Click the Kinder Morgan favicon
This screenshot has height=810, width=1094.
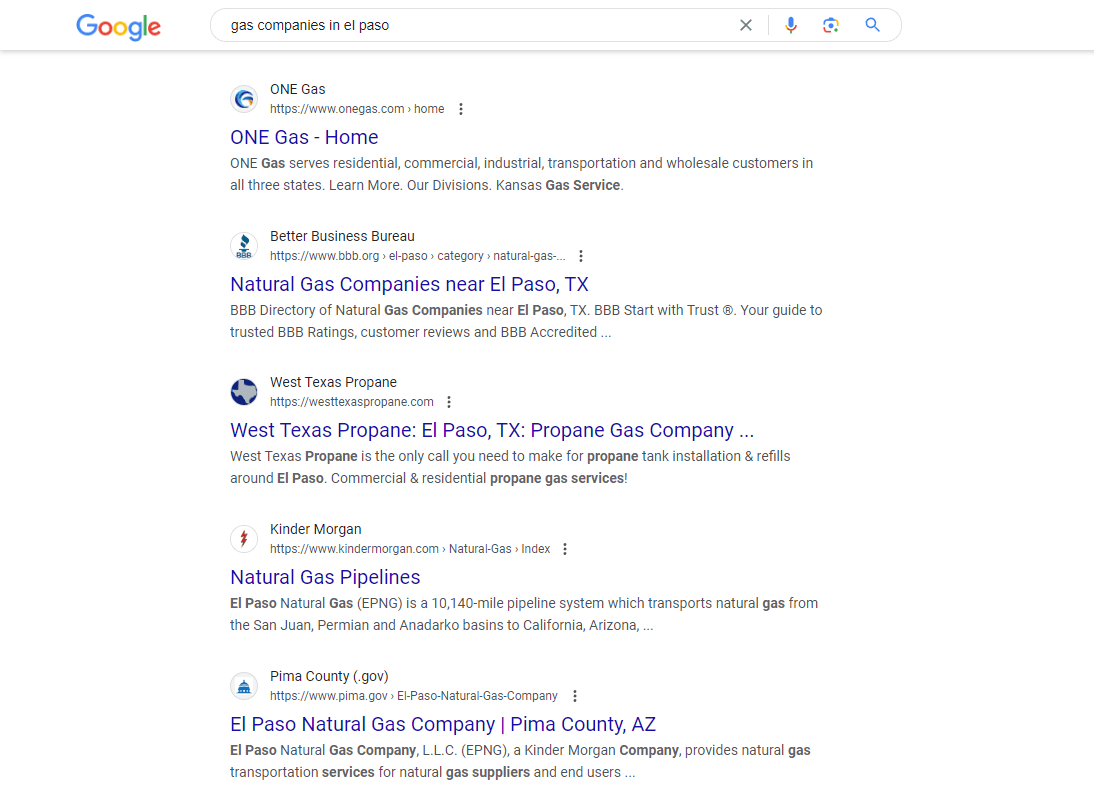tap(244, 539)
